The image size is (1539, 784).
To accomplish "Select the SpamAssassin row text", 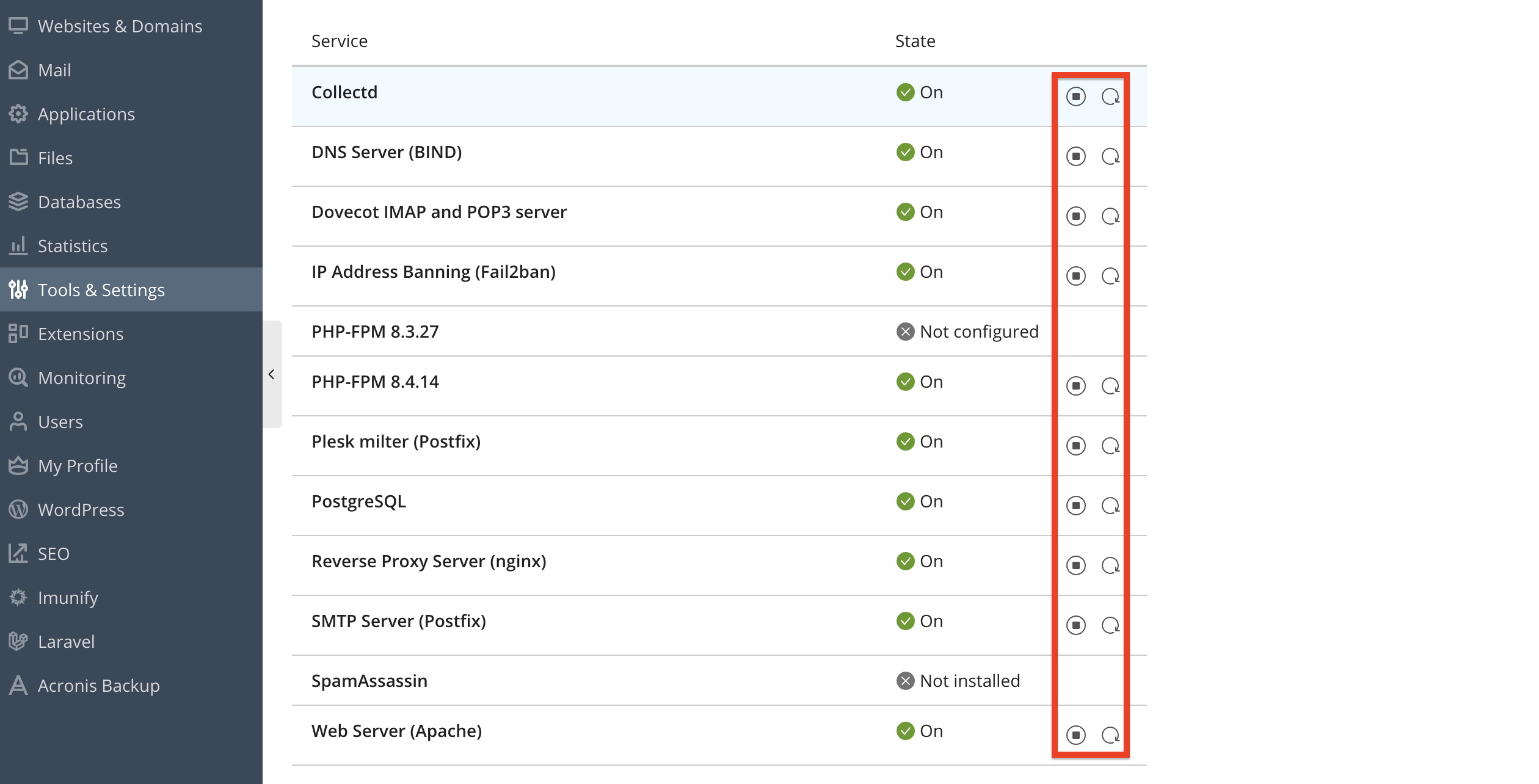I will [x=369, y=681].
